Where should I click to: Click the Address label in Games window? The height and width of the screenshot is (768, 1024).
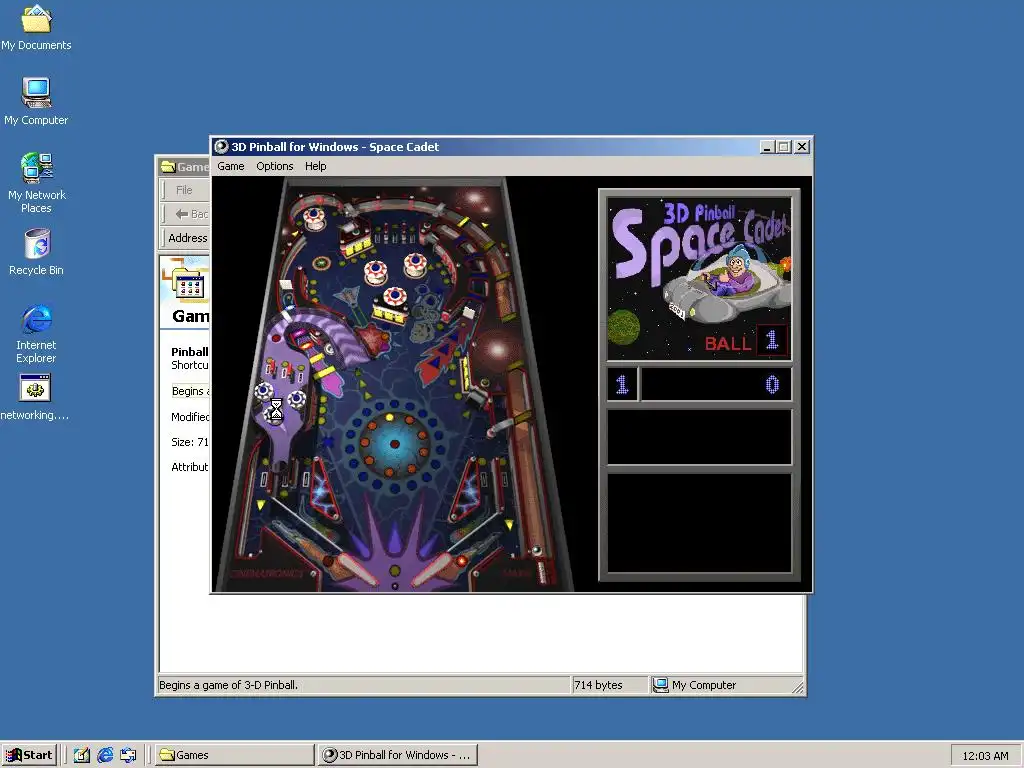pos(187,238)
